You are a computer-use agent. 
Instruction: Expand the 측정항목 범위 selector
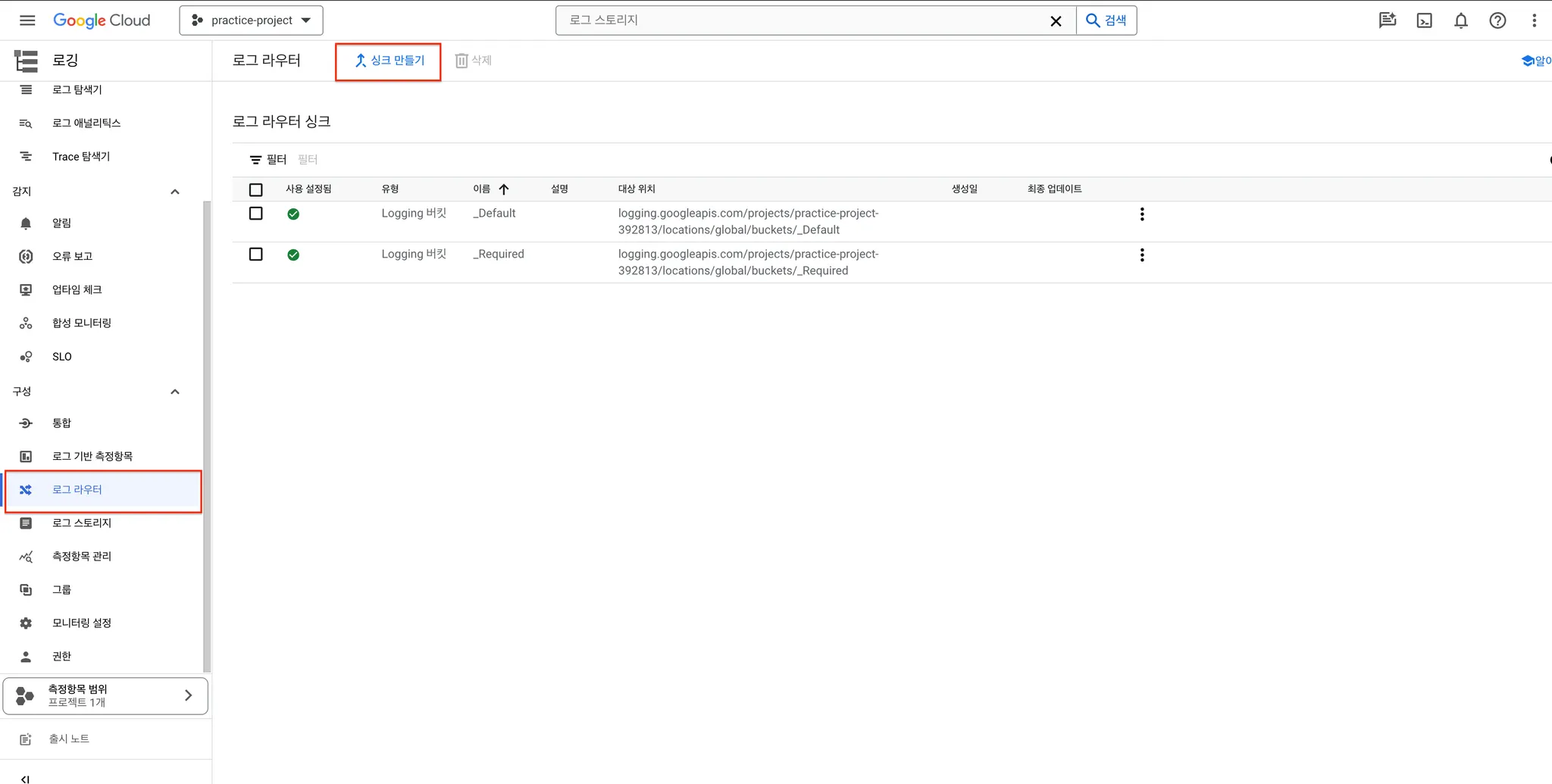105,695
